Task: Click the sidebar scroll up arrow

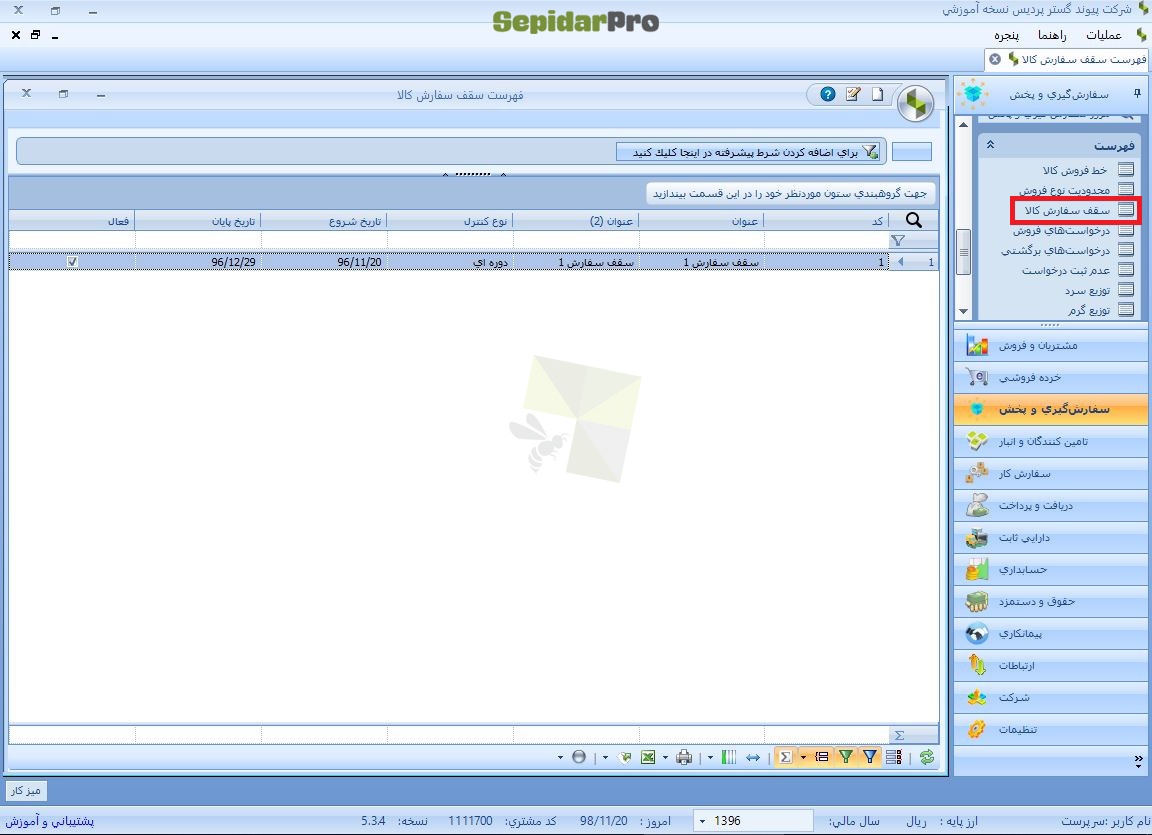Action: click(963, 124)
